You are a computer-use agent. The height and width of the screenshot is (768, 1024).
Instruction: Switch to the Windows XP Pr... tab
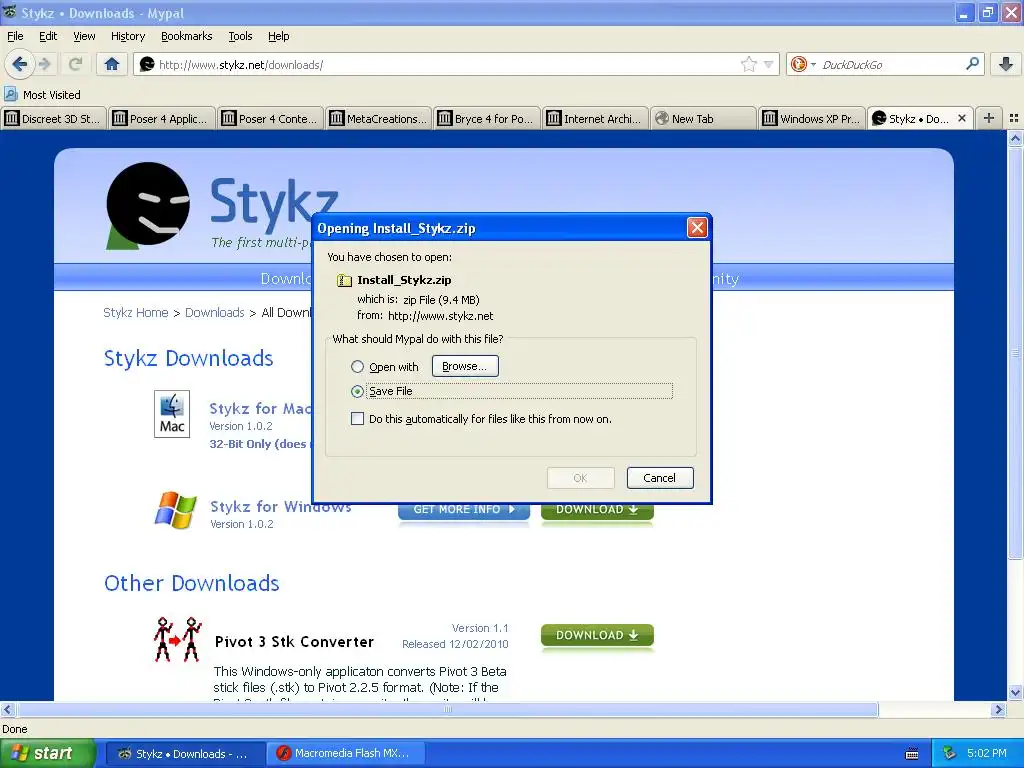[x=812, y=119]
